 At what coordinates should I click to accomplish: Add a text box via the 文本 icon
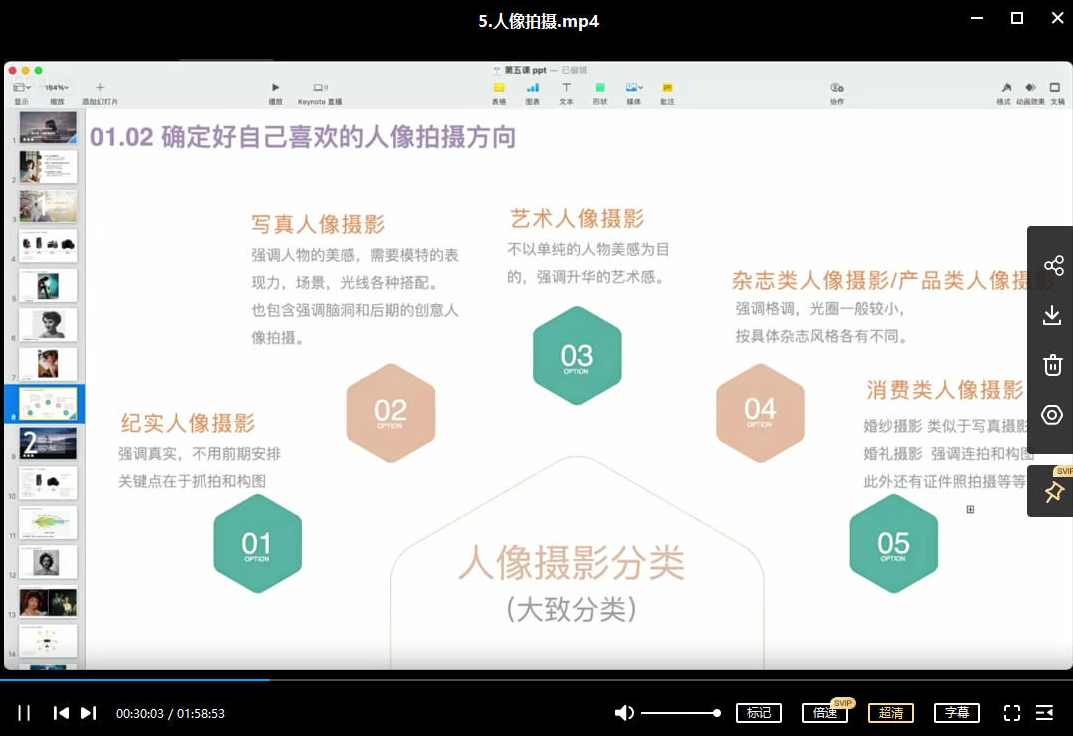tap(567, 88)
